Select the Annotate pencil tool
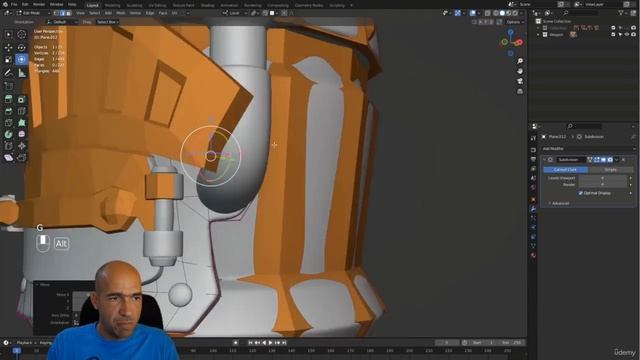Screen dimensions: 640x360 click(9, 73)
